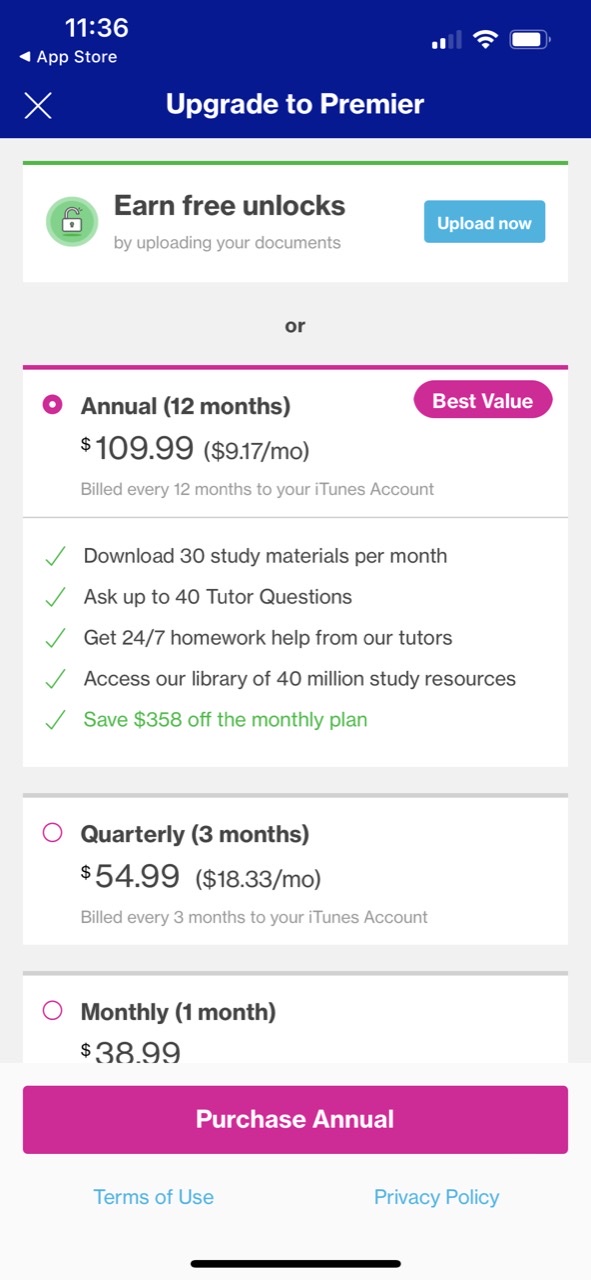The height and width of the screenshot is (1280, 591).
Task: Click the checkmark next to Ask up to 40 Tutor Questions
Action: click(54, 596)
